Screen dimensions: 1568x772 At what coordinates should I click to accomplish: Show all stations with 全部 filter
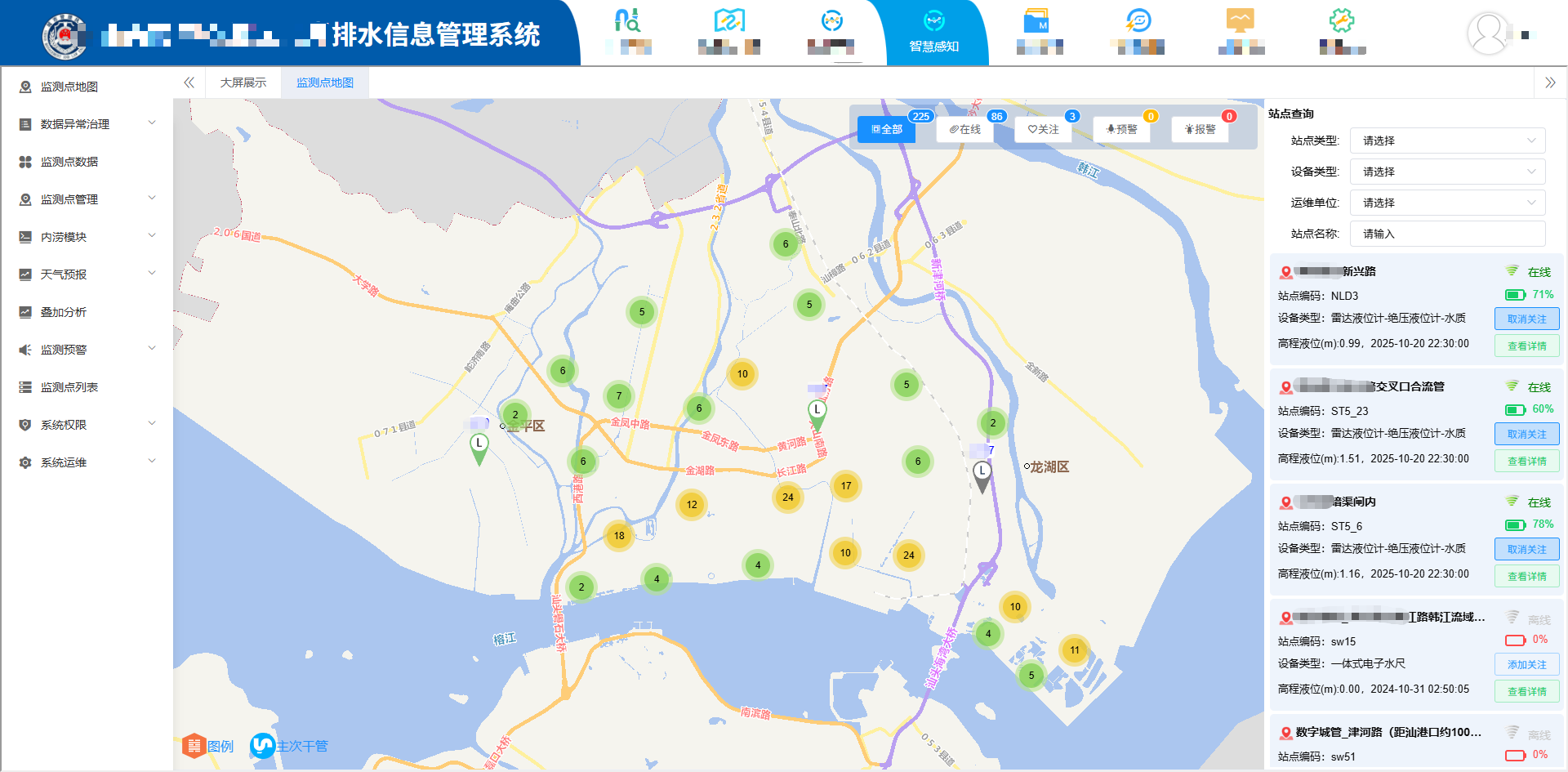886,129
